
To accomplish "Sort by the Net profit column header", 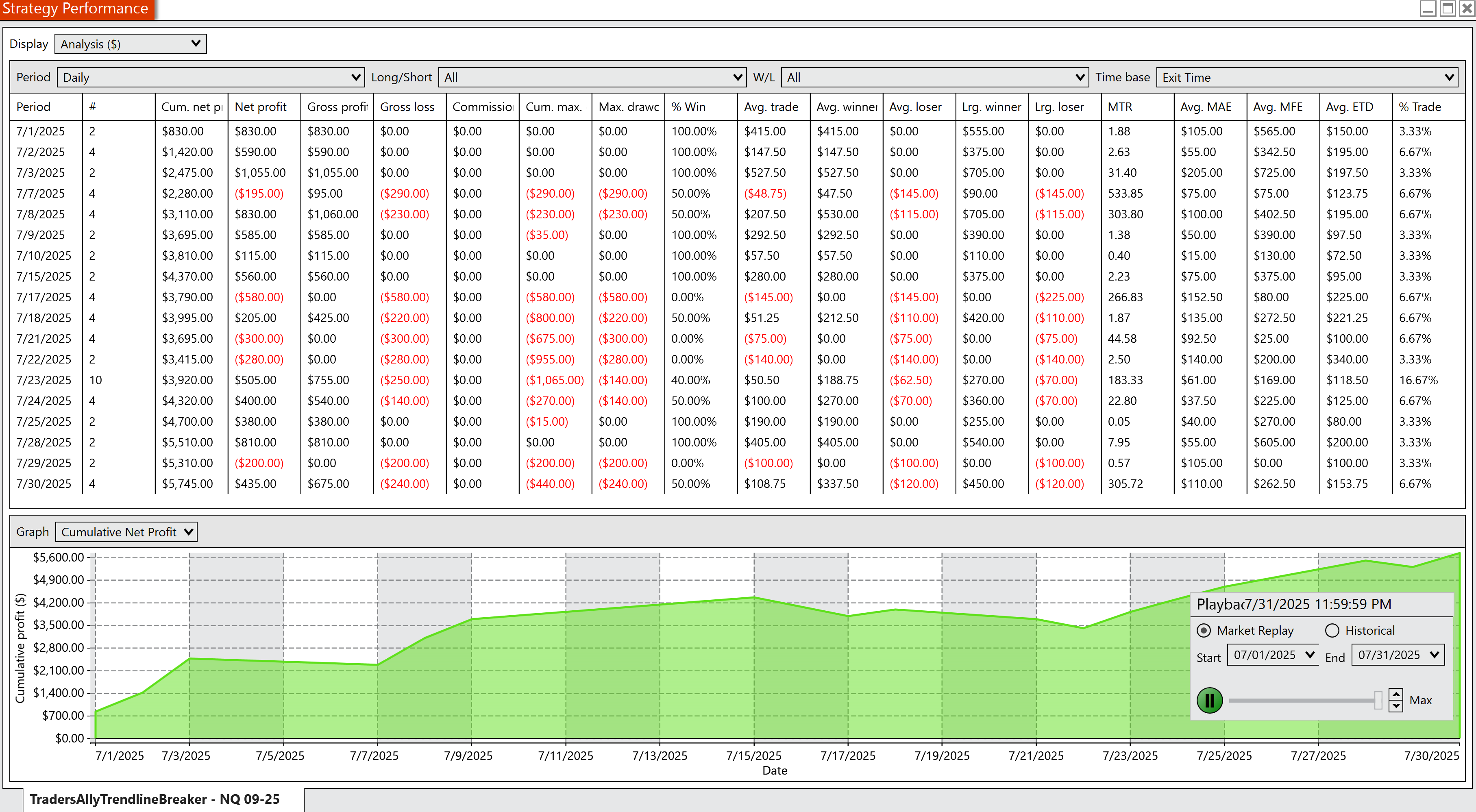I will coord(261,107).
